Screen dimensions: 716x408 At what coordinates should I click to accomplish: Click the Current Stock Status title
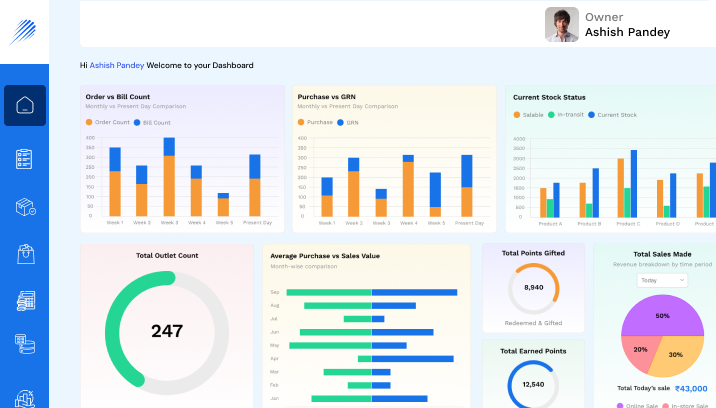click(549, 97)
